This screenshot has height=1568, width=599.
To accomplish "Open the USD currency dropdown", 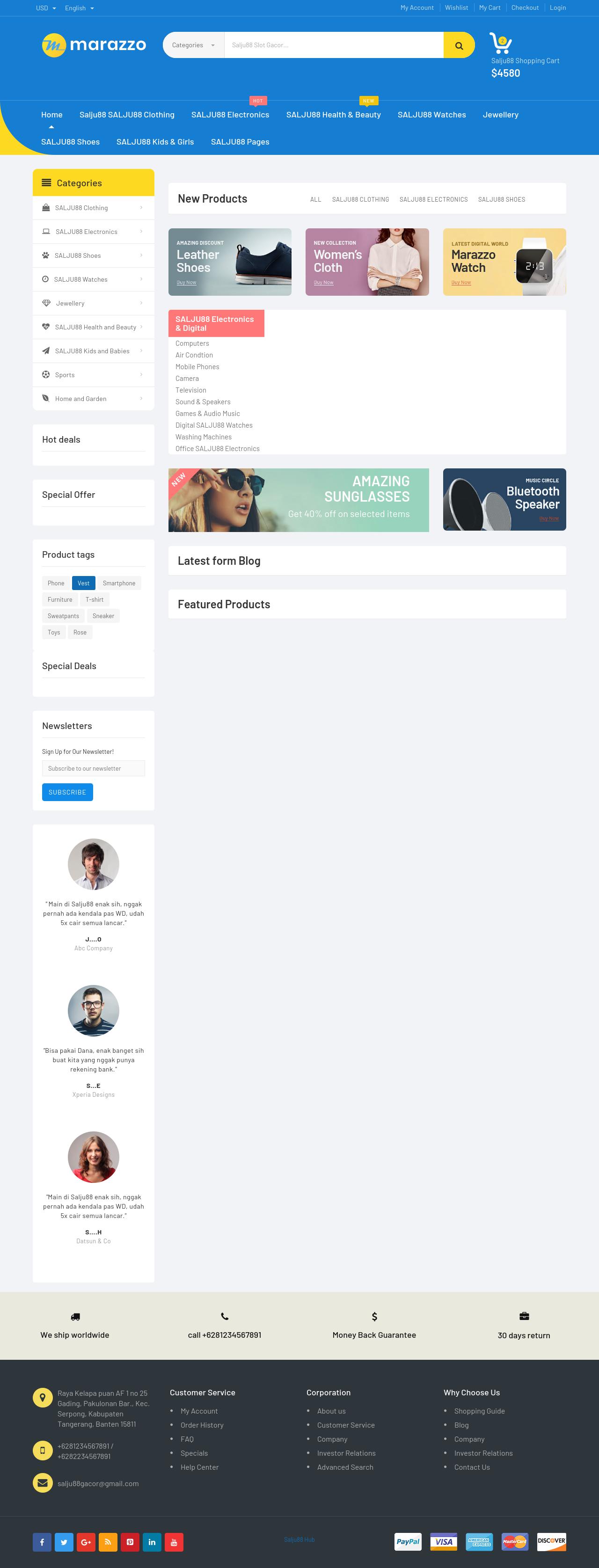I will point(46,8).
